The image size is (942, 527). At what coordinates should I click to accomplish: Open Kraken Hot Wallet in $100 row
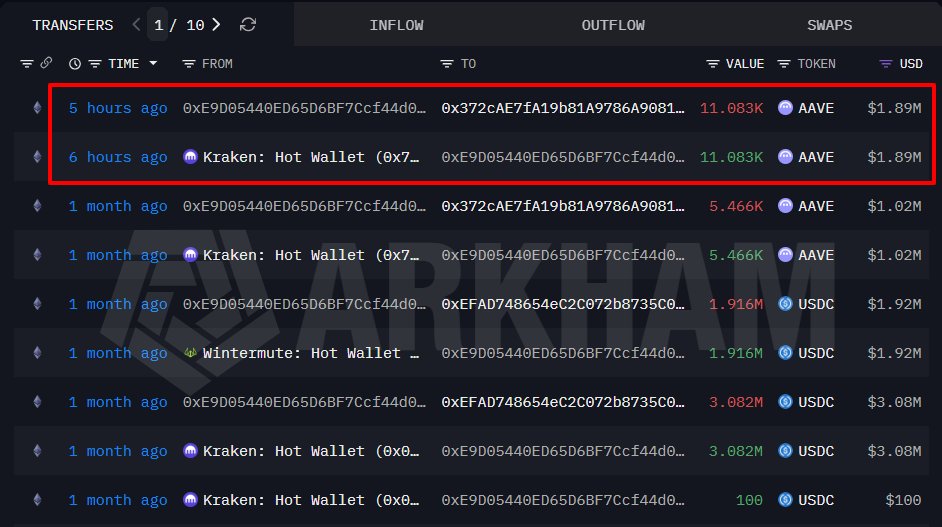[311, 500]
